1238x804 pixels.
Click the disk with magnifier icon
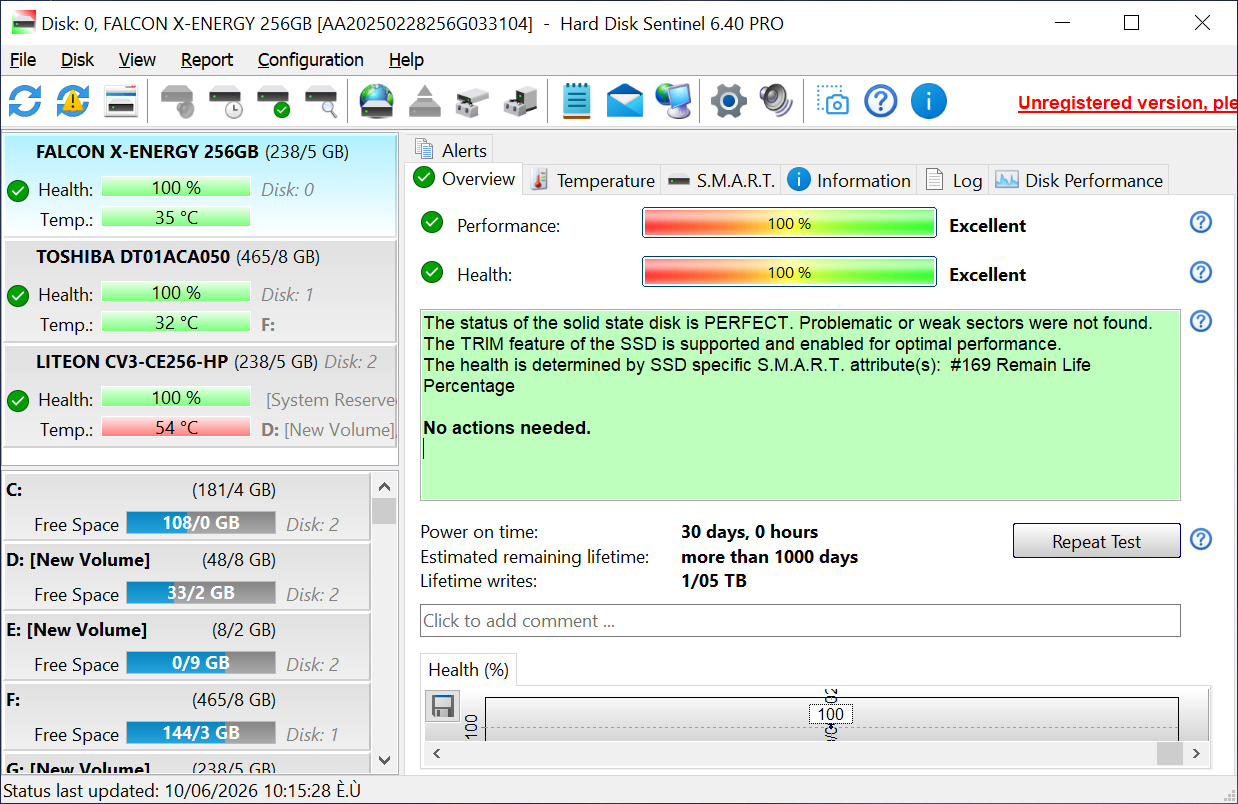322,101
